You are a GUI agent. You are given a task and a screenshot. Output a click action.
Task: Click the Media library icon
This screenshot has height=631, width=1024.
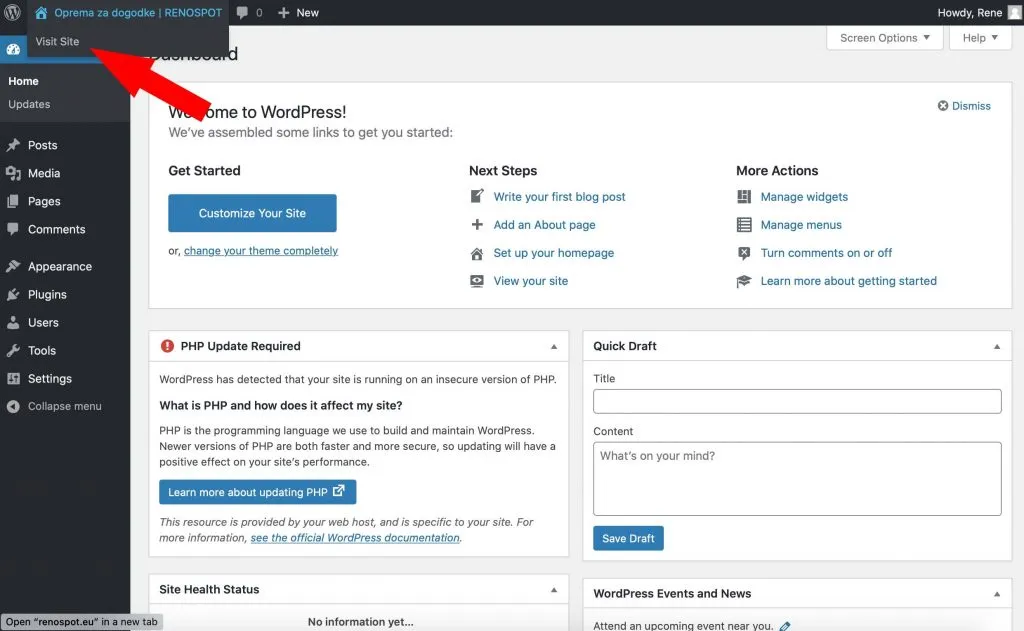pos(13,173)
